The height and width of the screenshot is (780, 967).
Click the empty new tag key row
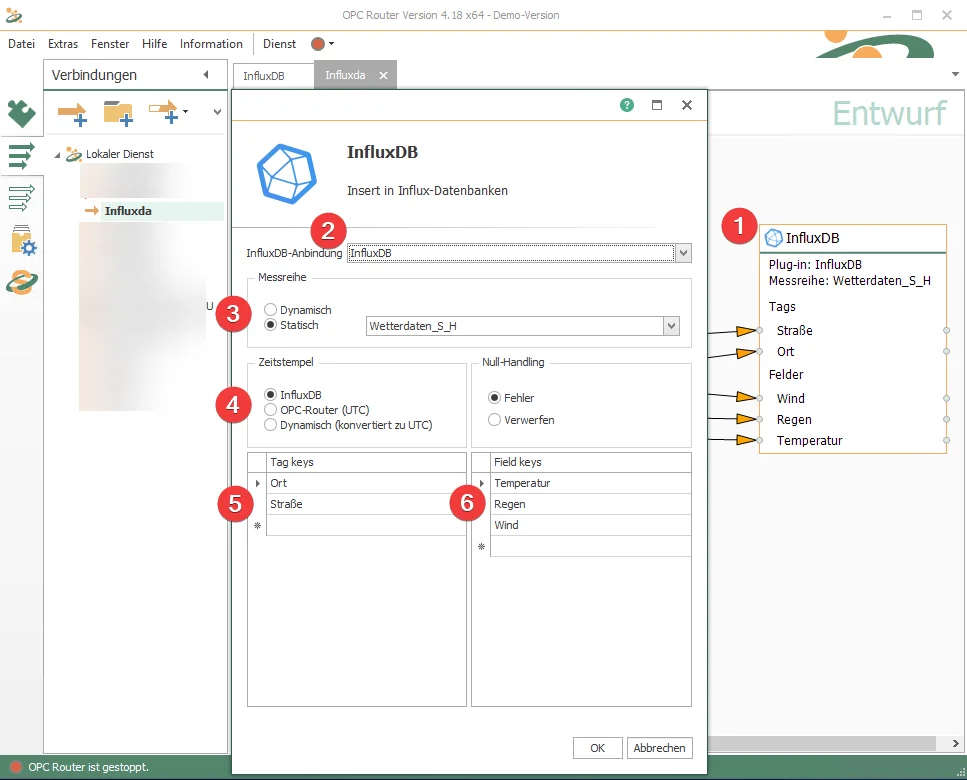pos(366,525)
